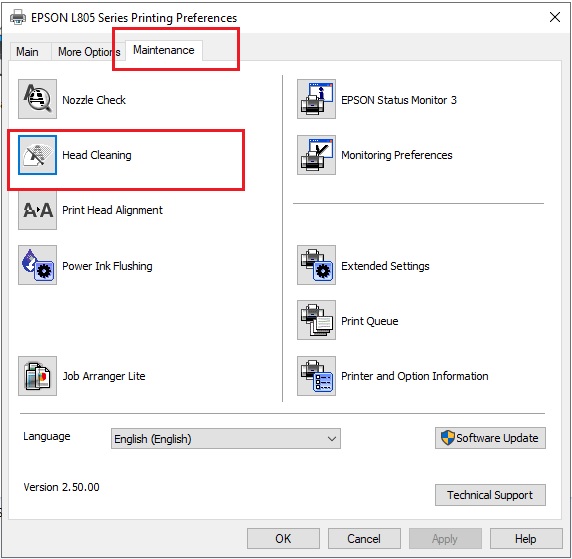Select the Maintenance tab
The image size is (572, 559).
(164, 50)
